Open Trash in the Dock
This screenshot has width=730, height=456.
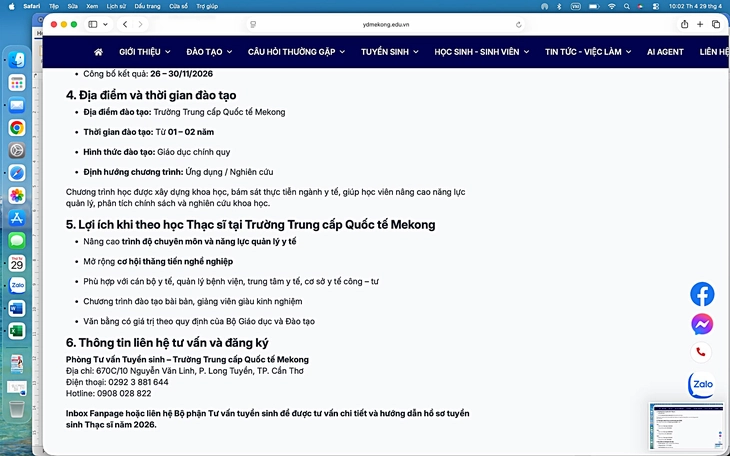17,409
